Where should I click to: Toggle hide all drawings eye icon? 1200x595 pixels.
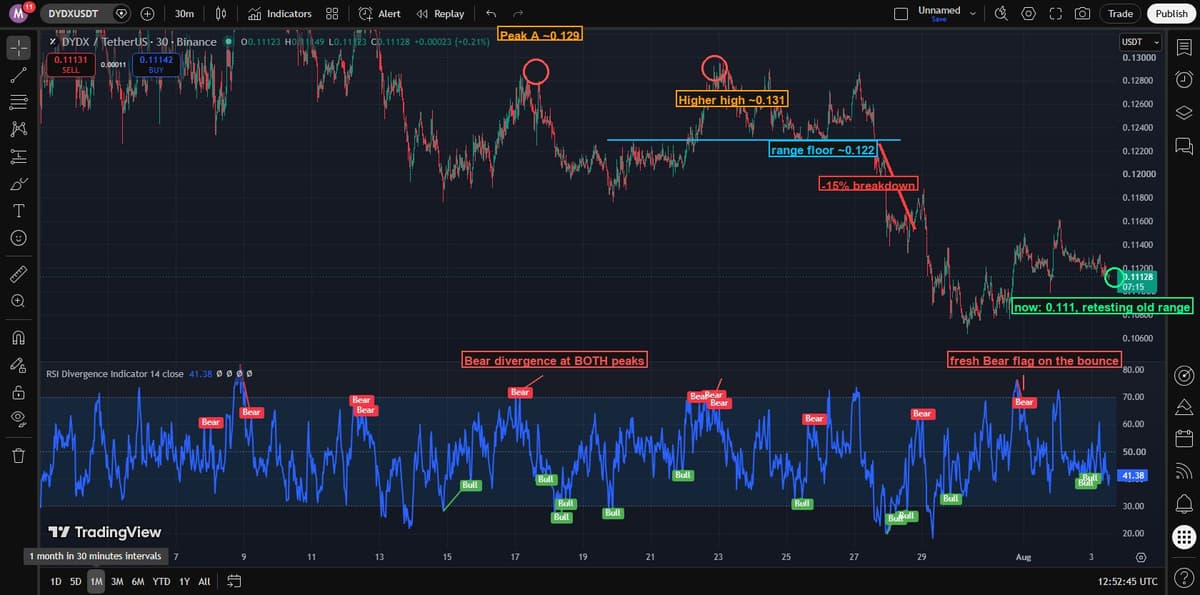[18, 418]
